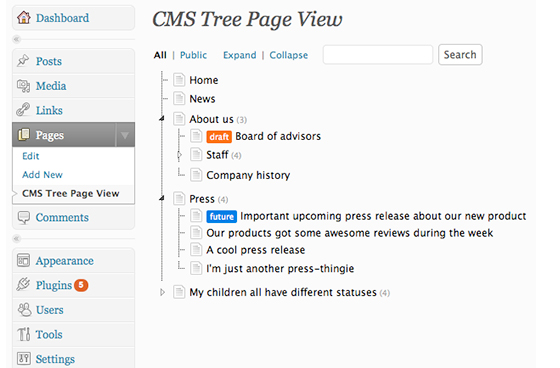Screen dimensions: 560x368
Task: Click the plugins update count badge 5
Action: (x=81, y=285)
